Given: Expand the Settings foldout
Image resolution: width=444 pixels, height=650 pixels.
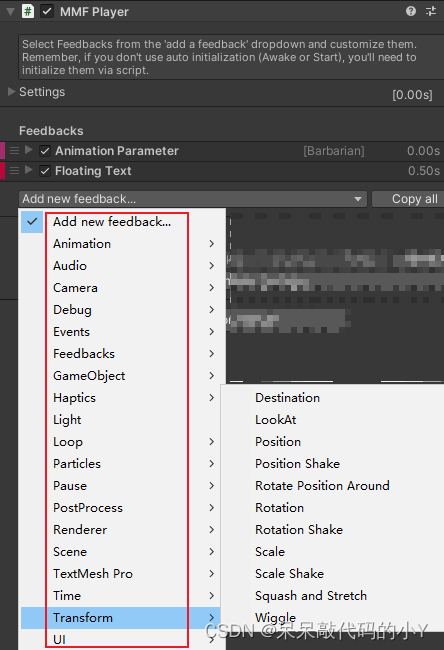Looking at the screenshot, I should click(12, 92).
